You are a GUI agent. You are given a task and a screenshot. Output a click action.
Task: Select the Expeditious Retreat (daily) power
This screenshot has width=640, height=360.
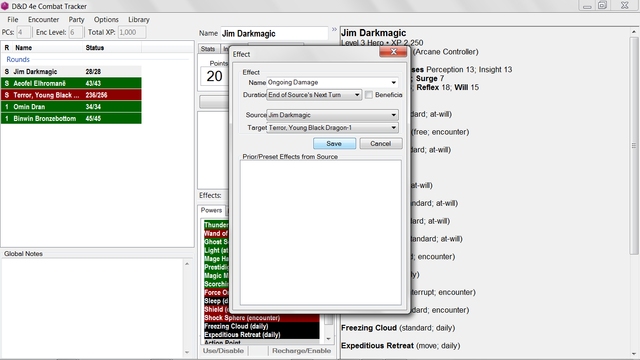261,335
